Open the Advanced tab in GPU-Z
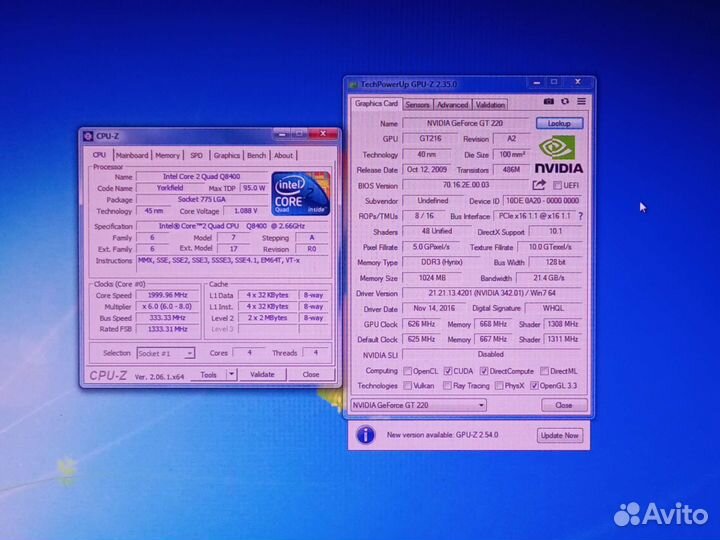Screen dimensions: 720x540 452,105
